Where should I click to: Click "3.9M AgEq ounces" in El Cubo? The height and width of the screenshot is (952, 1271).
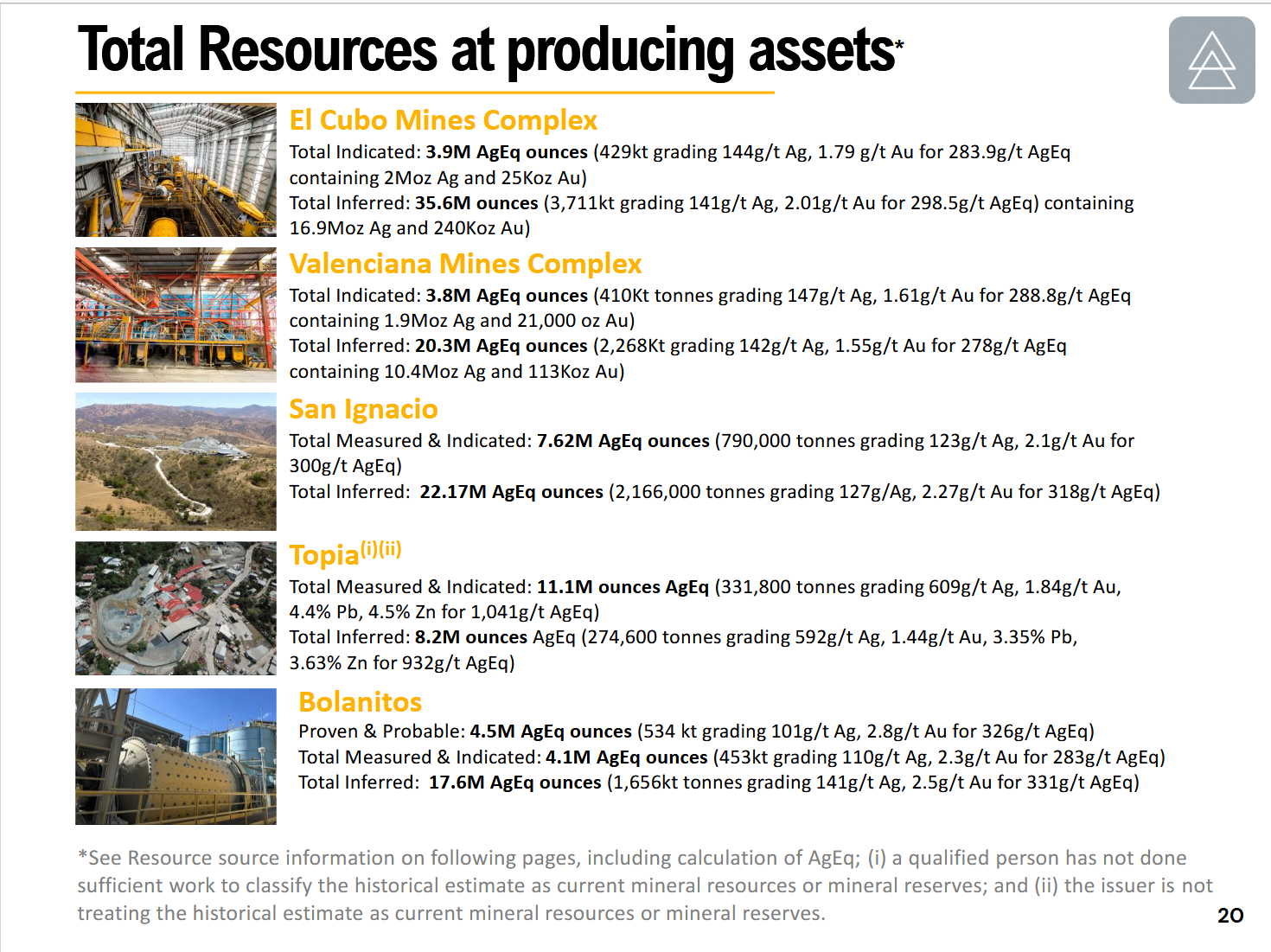click(x=507, y=152)
